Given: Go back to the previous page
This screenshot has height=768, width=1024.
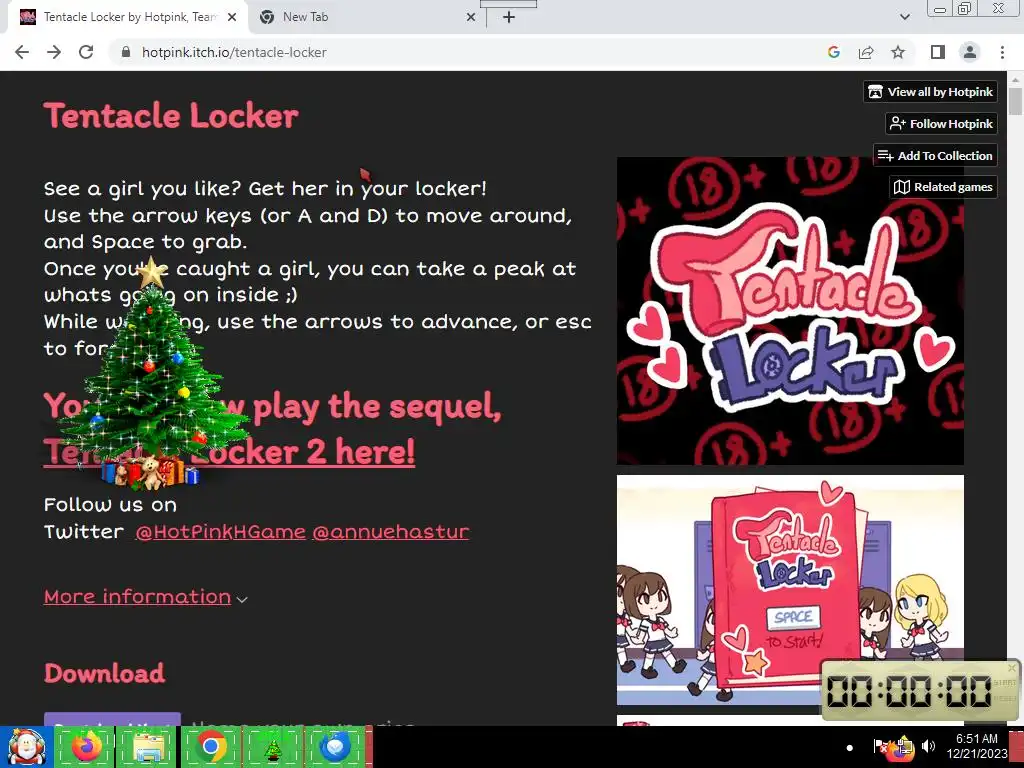Looking at the screenshot, I should point(22,52).
